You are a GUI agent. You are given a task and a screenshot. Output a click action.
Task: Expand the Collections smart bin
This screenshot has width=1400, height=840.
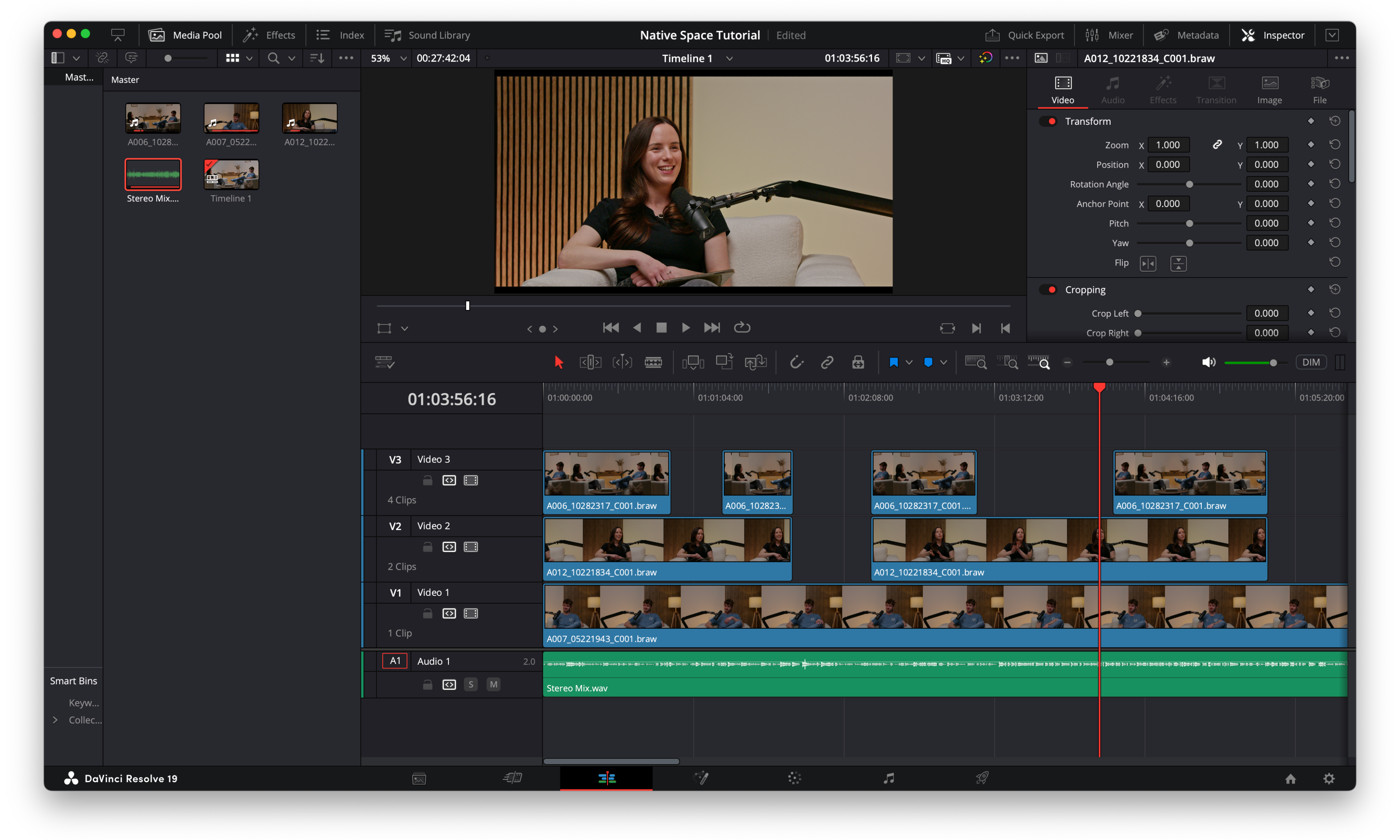[56, 720]
